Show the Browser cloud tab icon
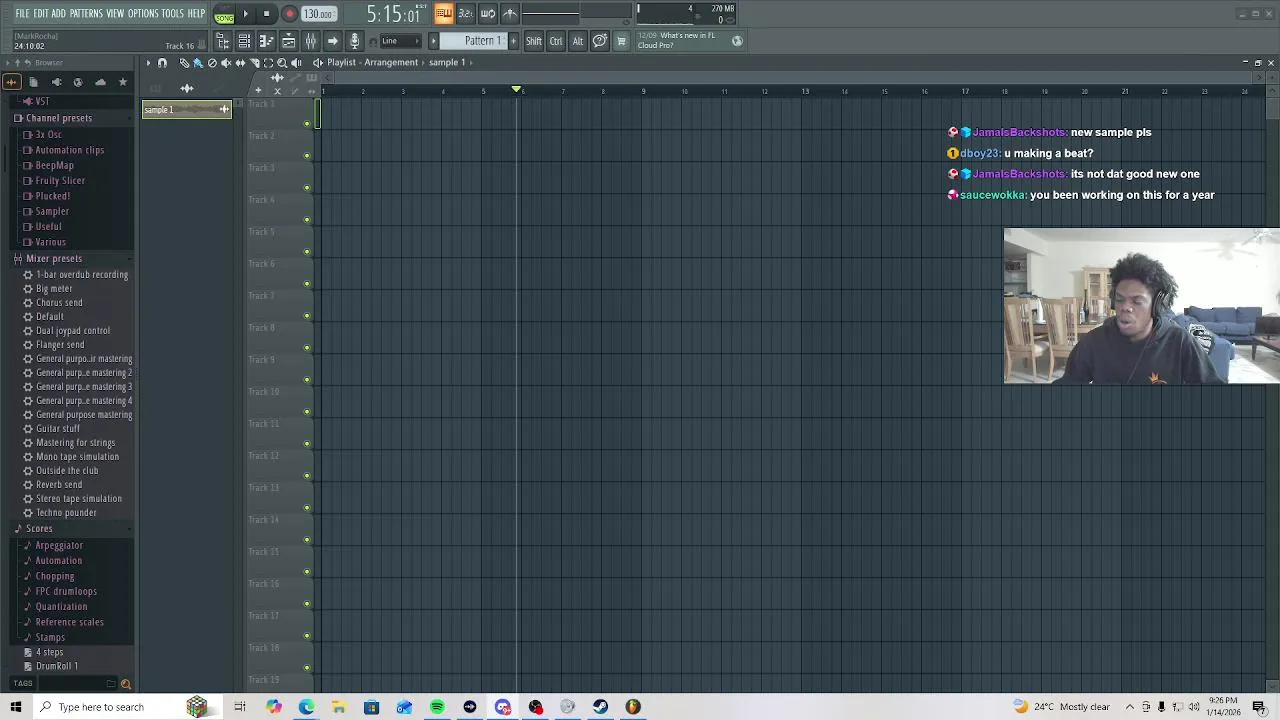This screenshot has height=720, width=1280. point(100,82)
